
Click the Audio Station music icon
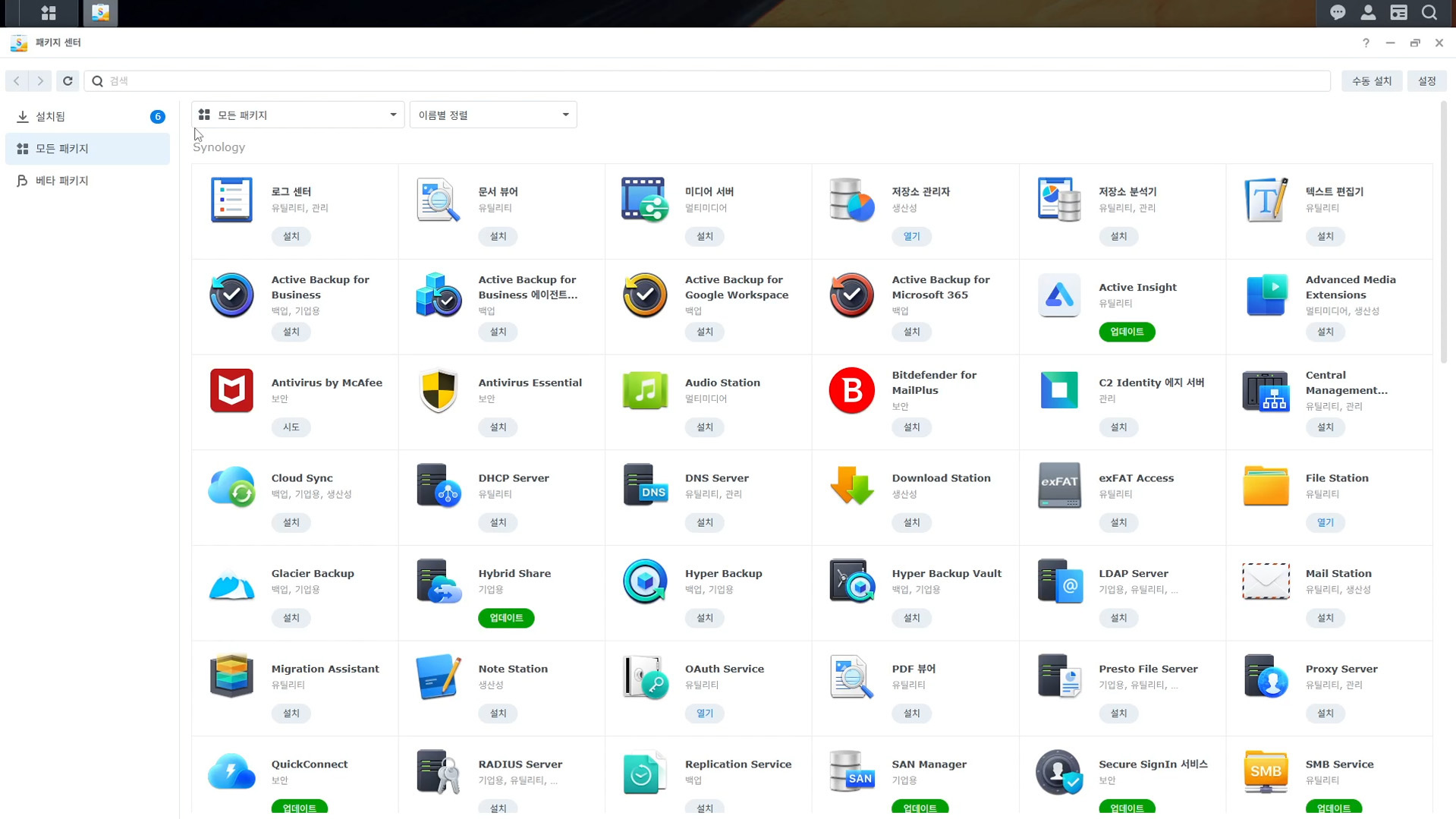pos(645,390)
